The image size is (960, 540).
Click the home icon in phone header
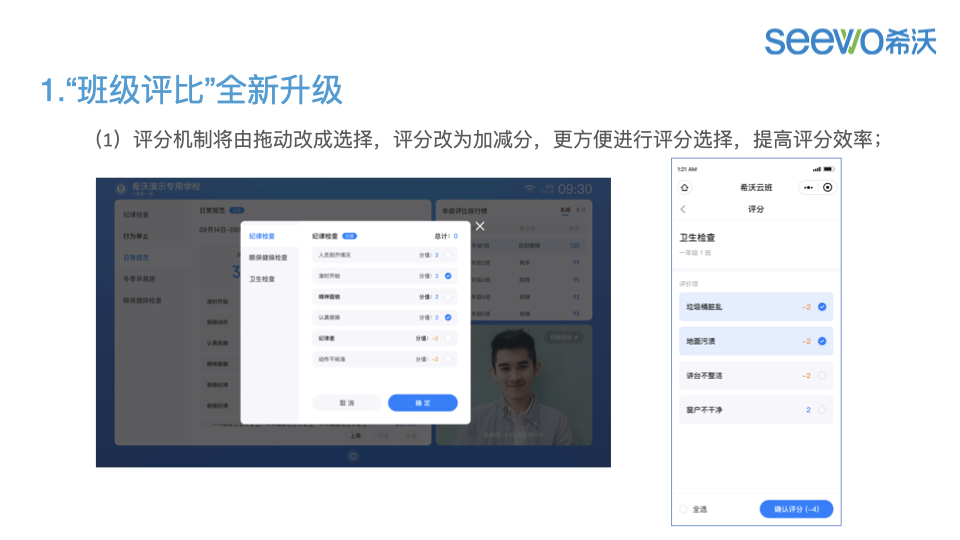684,187
